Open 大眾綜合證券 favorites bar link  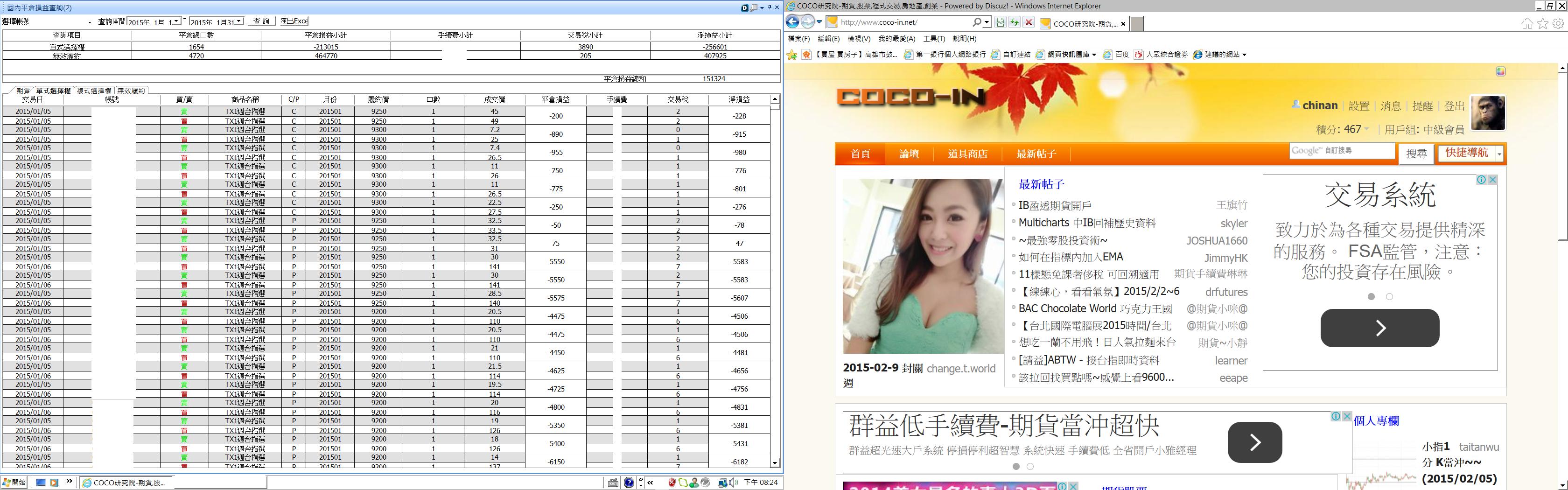[1161, 55]
